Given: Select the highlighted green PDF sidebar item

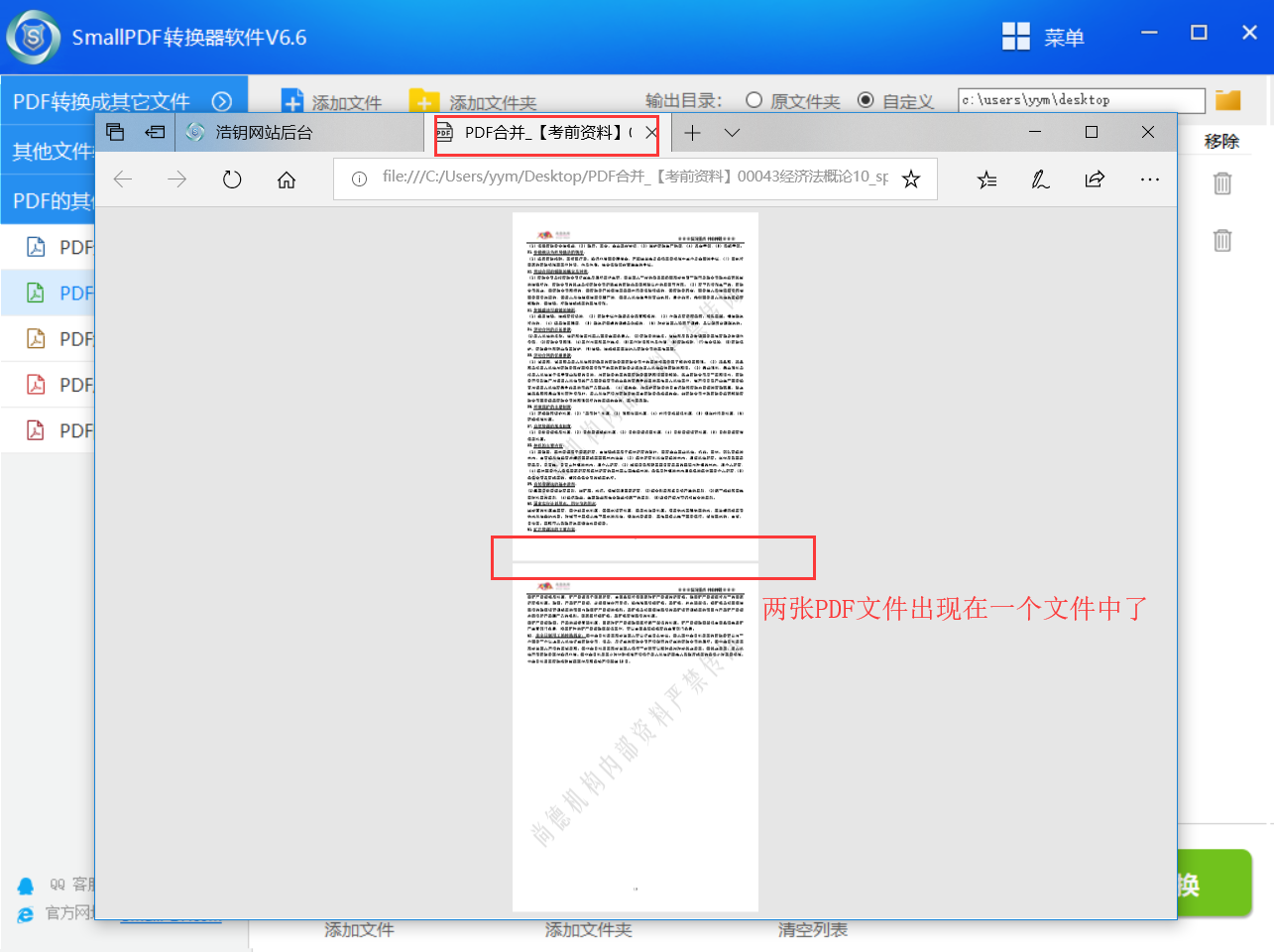Looking at the screenshot, I should [x=48, y=293].
